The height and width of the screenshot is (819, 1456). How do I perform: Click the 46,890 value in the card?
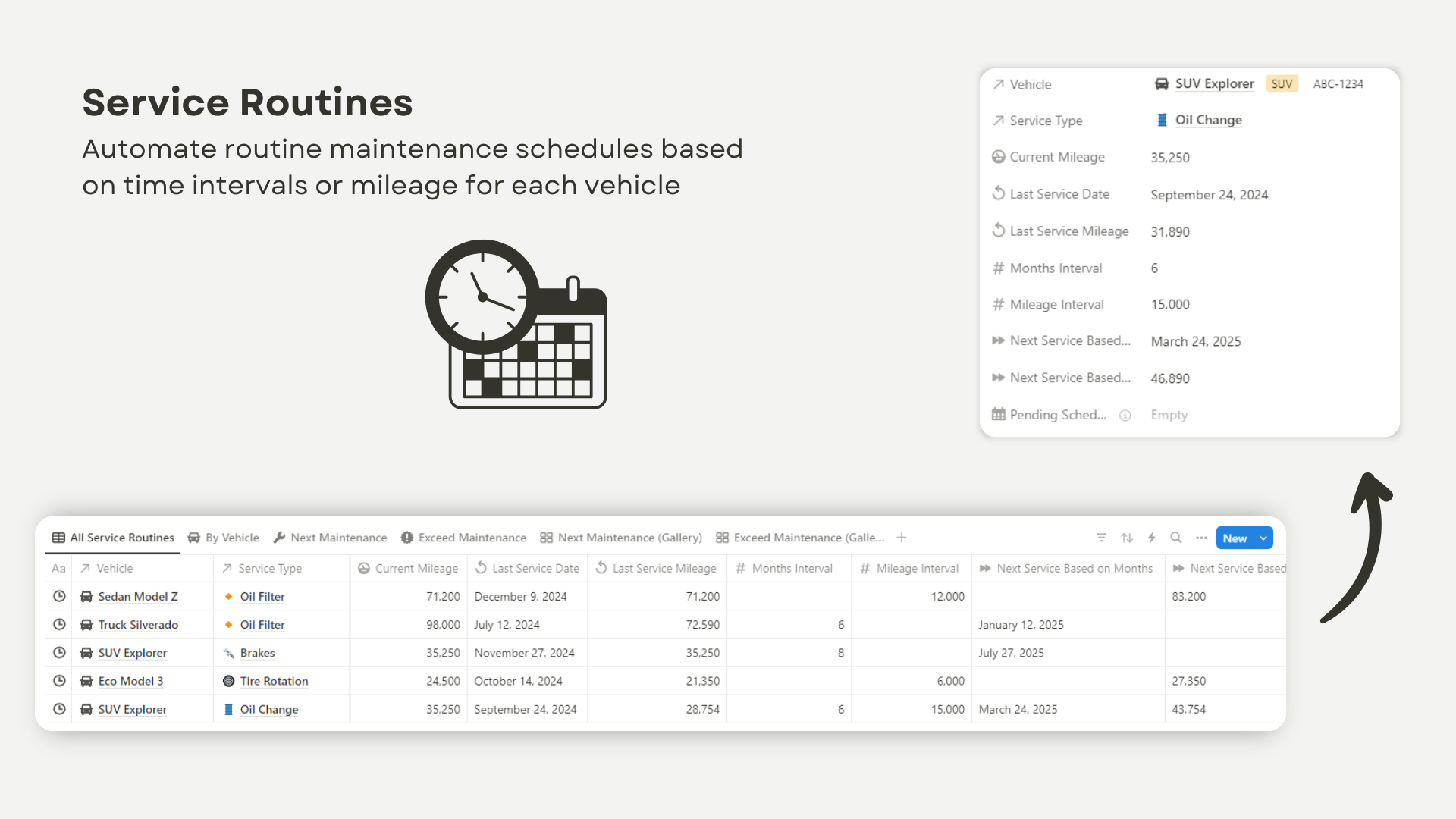click(1170, 378)
